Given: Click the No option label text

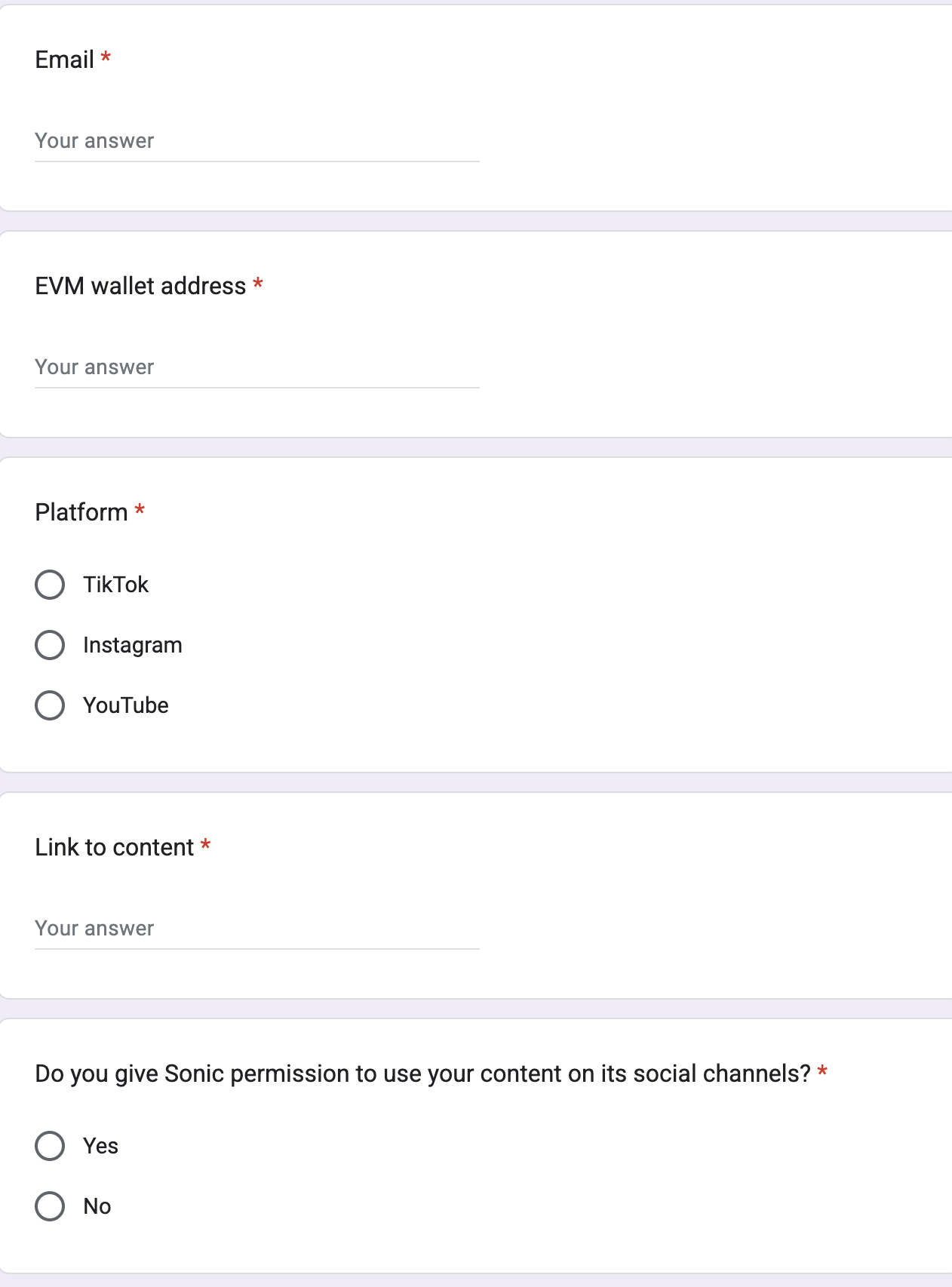Looking at the screenshot, I should (97, 1206).
